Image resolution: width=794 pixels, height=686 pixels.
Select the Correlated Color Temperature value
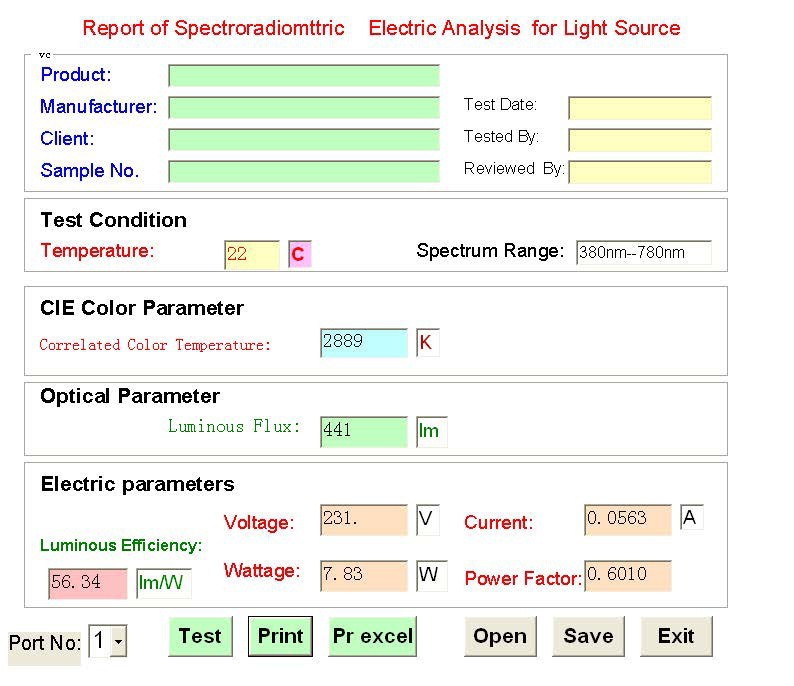tap(364, 343)
